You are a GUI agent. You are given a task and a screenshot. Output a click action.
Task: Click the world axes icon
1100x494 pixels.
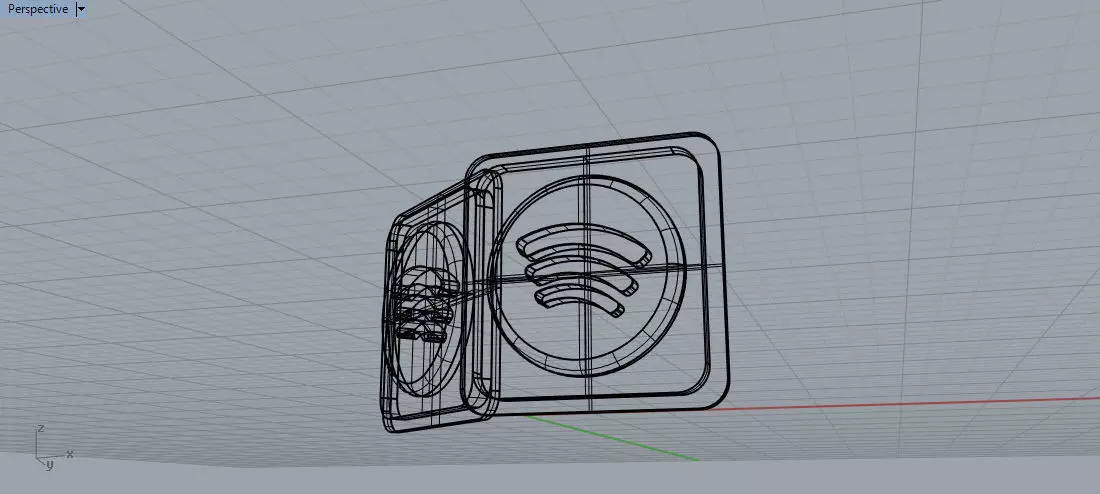point(53,446)
